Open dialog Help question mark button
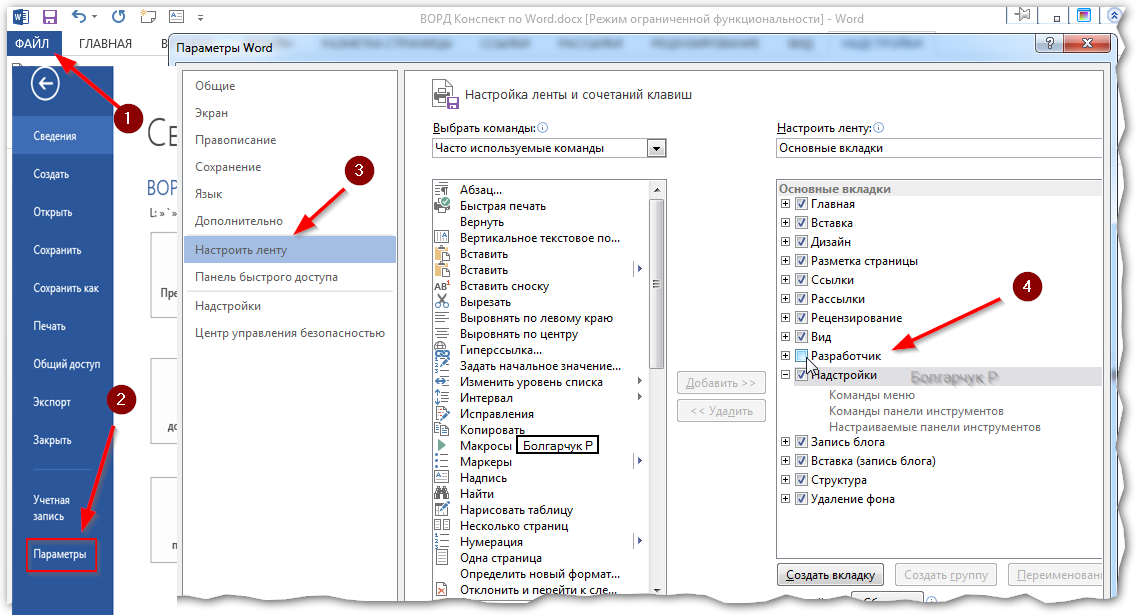 point(1049,44)
